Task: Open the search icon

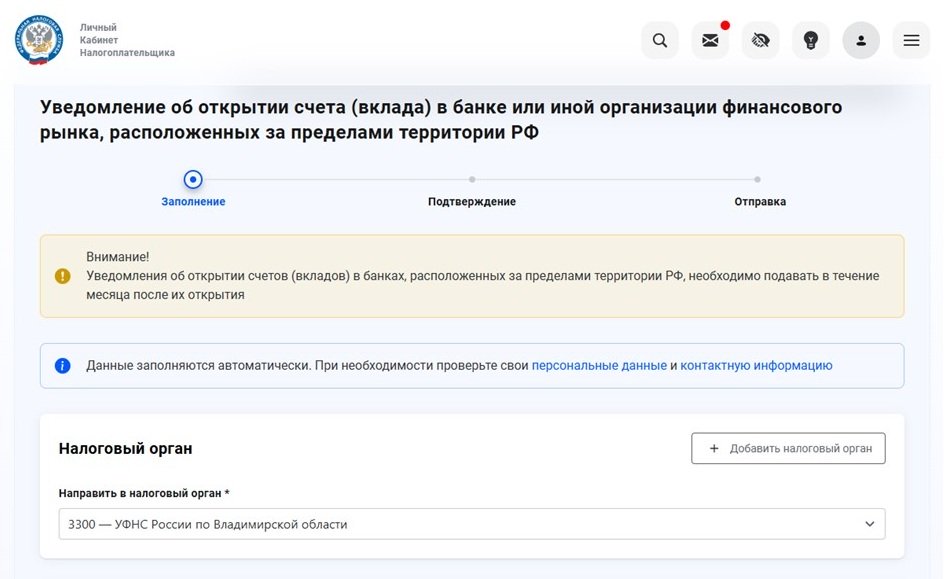Action: (660, 40)
